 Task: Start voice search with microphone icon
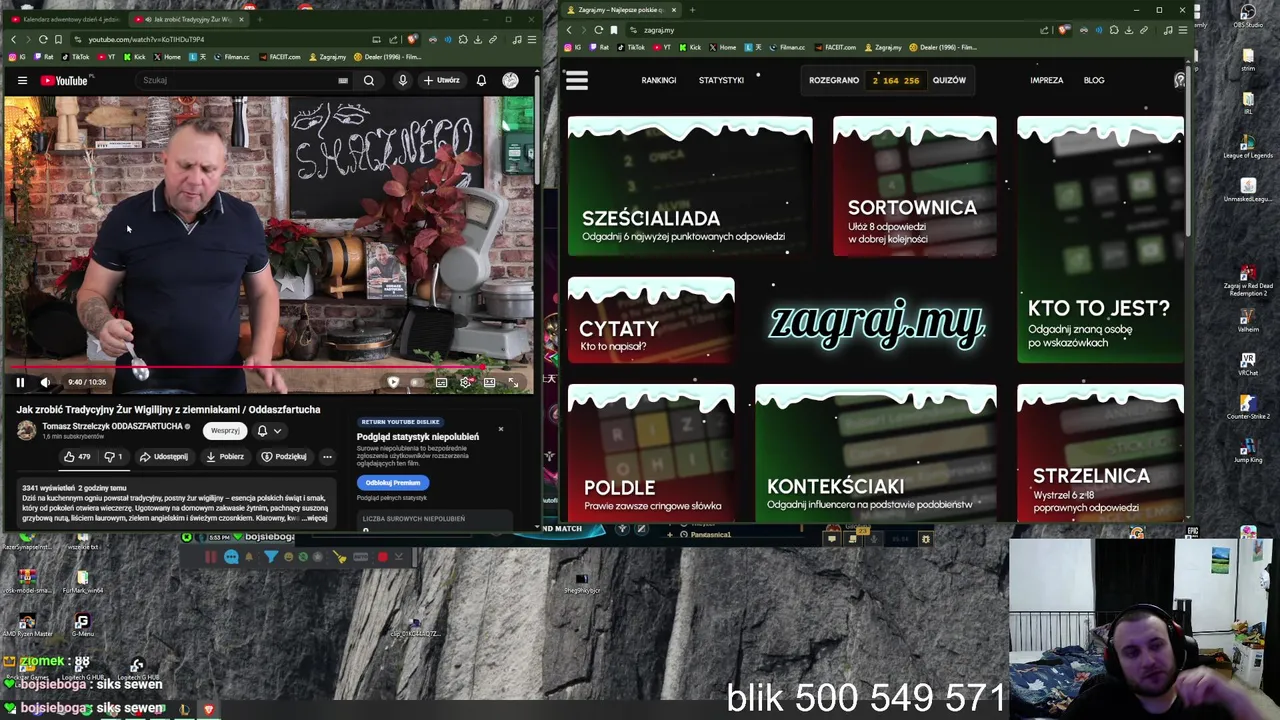pyautogui.click(x=403, y=80)
